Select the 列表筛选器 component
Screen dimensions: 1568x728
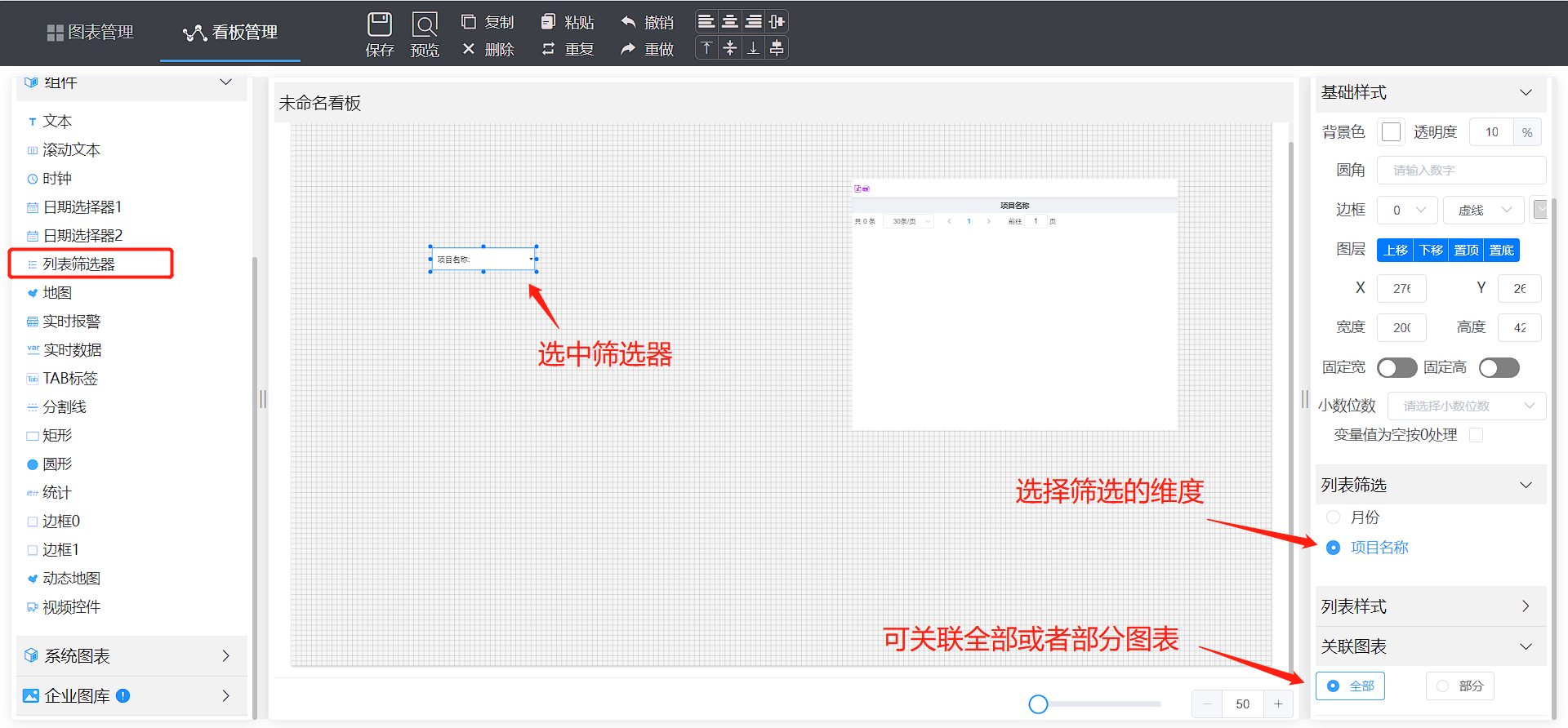coord(71,264)
